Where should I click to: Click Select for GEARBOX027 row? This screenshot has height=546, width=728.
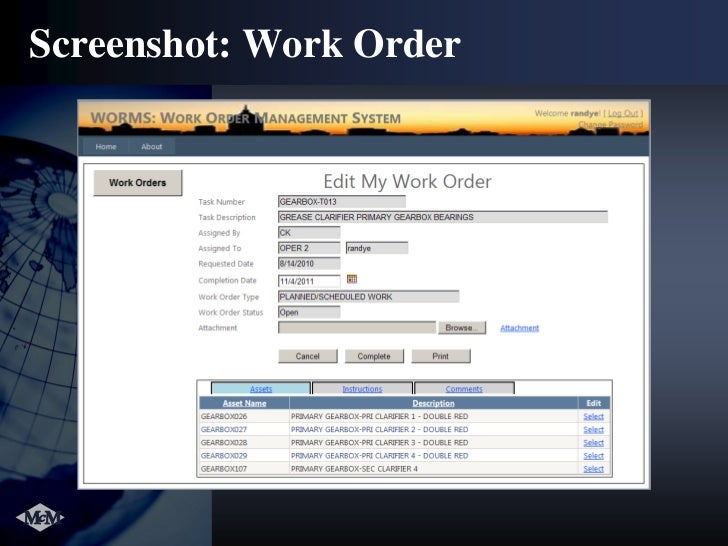tap(593, 429)
